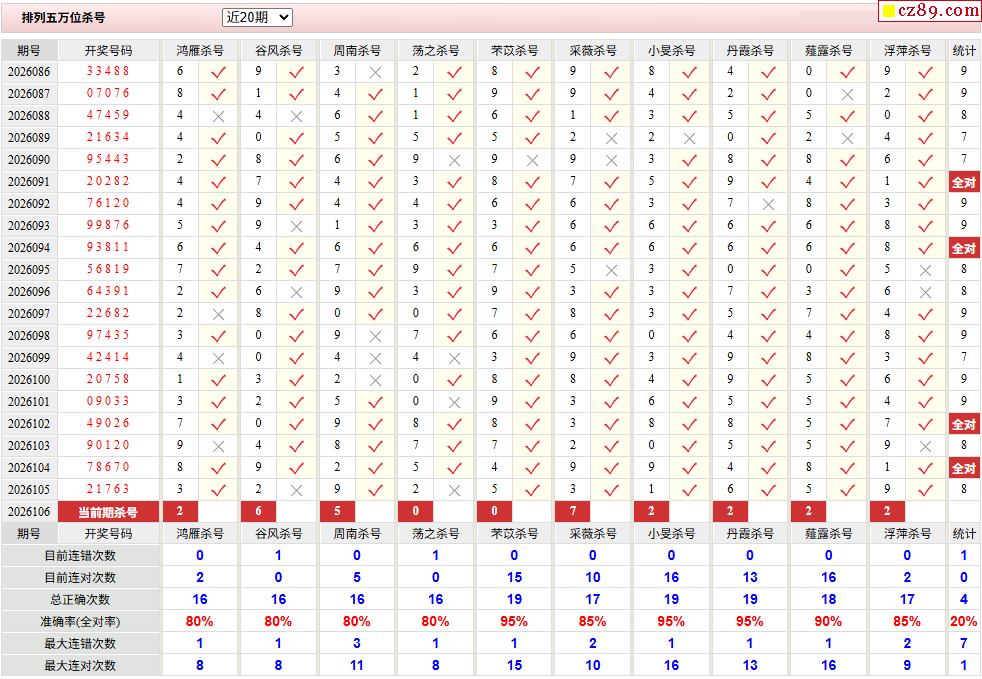Click the 浮萍杀号 cross mark in row 2026103
Image resolution: width=982 pixels, height=679 pixels.
tap(925, 446)
